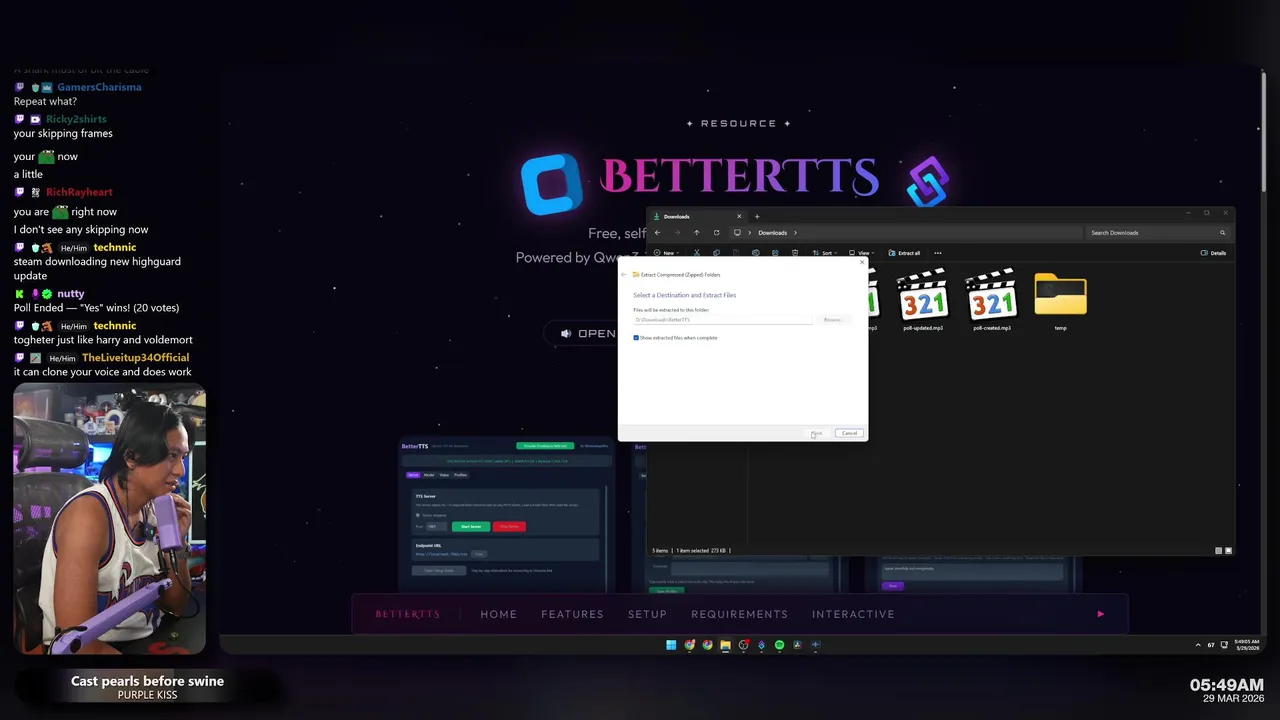Click Extract all in Explorer toolbar
Viewport: 1280px width, 720px height.
tap(904, 253)
